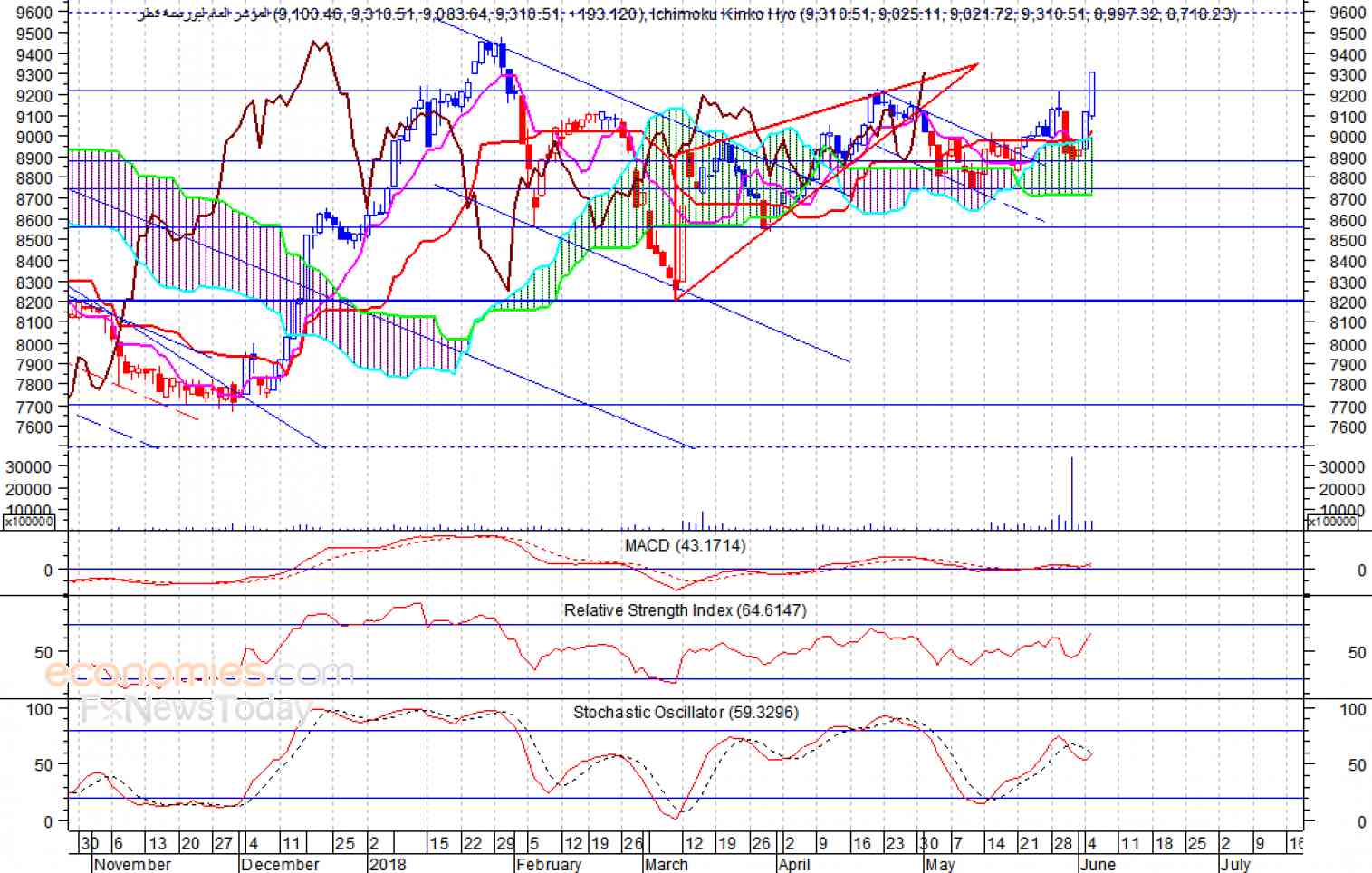Viewport: 1372px width, 873px height.
Task: Select the November month label on time axis
Action: point(132,864)
